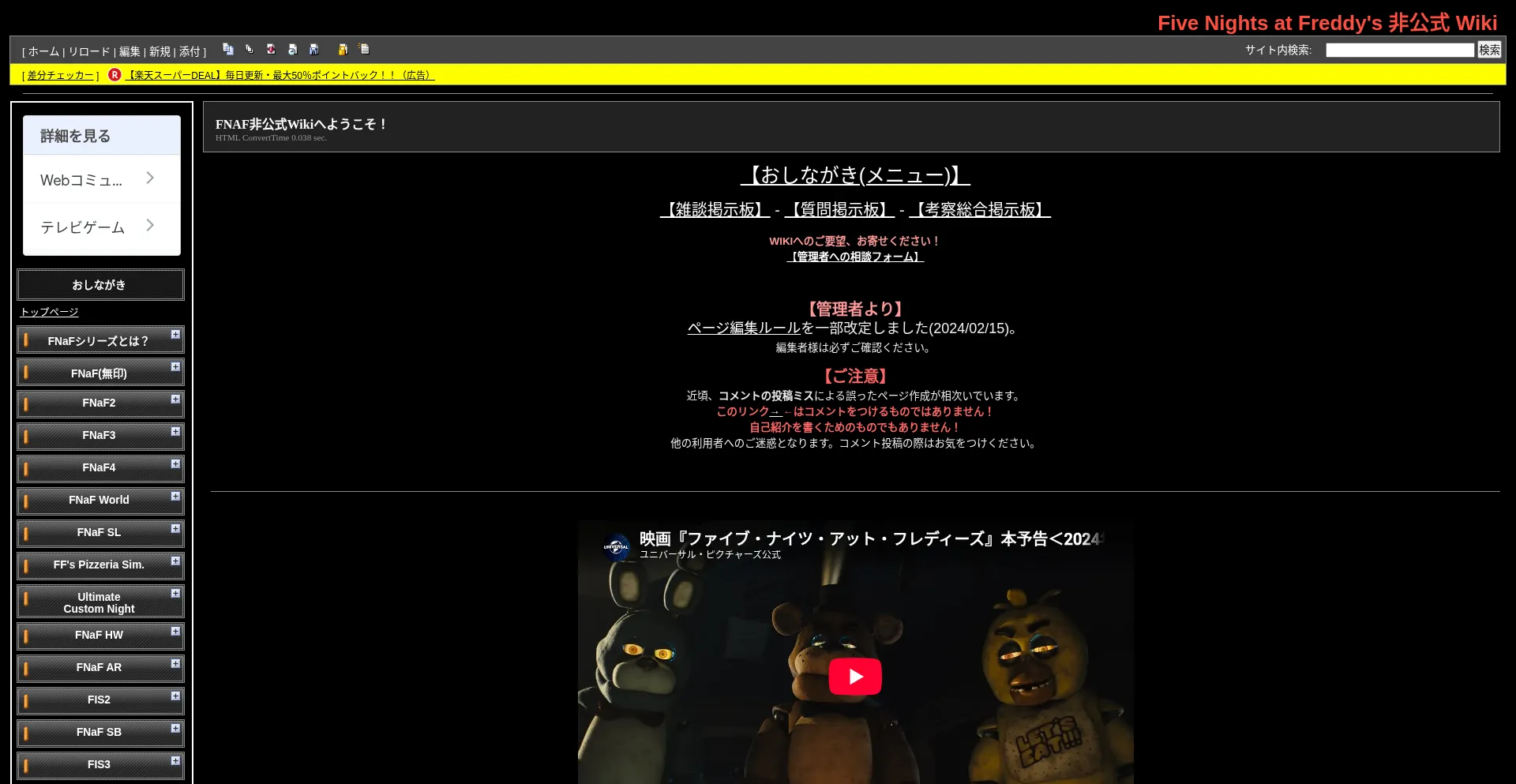Open the 【管理者への相談フォーム】 link
The height and width of the screenshot is (784, 1516).
click(x=855, y=257)
